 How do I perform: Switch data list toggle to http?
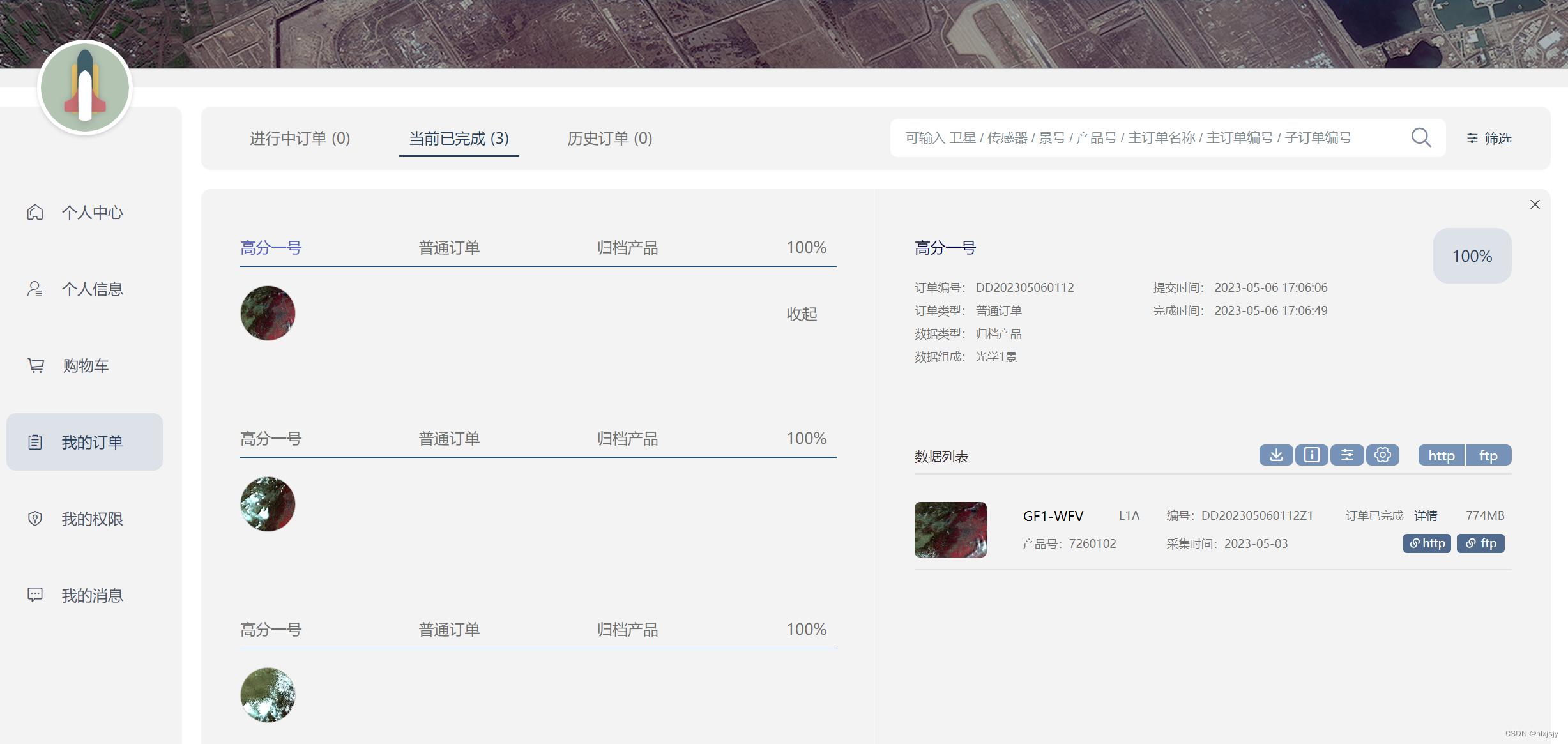tap(1441, 455)
